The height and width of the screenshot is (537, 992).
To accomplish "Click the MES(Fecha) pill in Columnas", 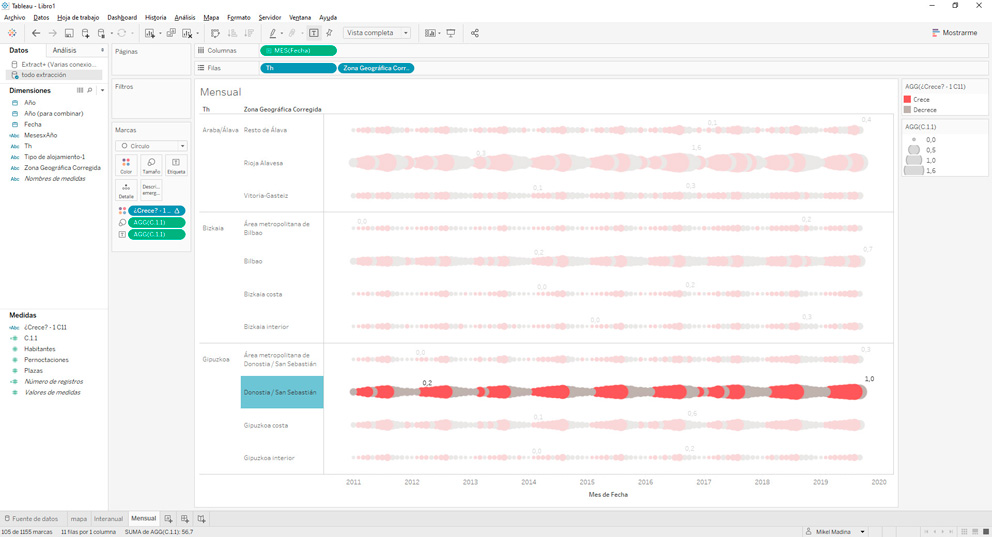I will (x=298, y=50).
